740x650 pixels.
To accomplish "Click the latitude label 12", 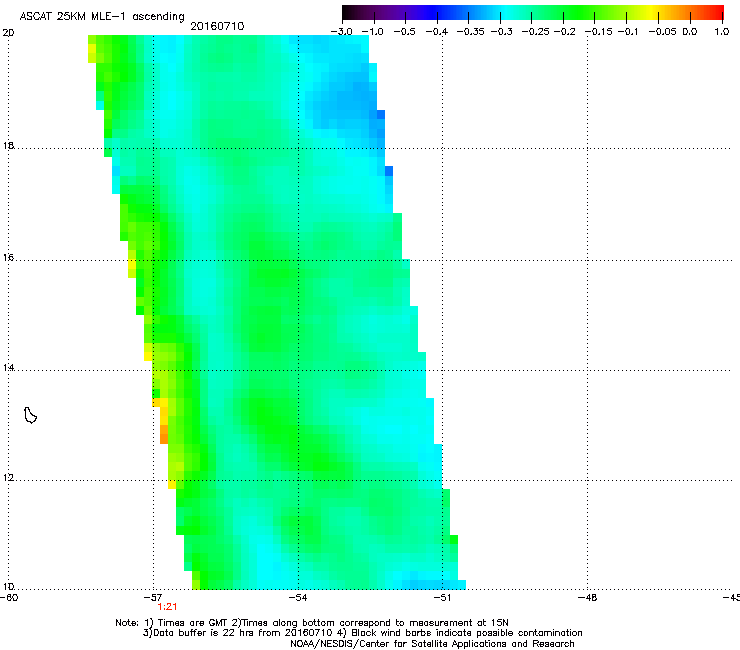I will (8, 478).
